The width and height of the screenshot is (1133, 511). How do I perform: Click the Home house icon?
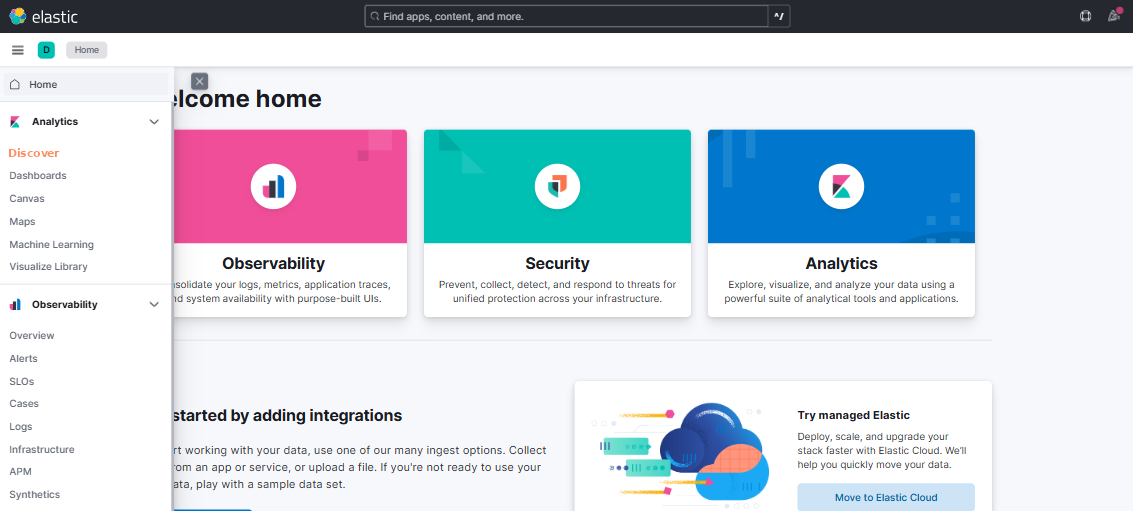pyautogui.click(x=14, y=85)
